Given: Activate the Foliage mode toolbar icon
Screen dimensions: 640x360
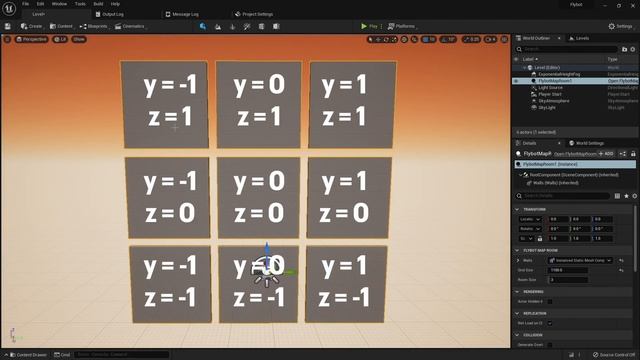Looking at the screenshot, I should point(233,27).
